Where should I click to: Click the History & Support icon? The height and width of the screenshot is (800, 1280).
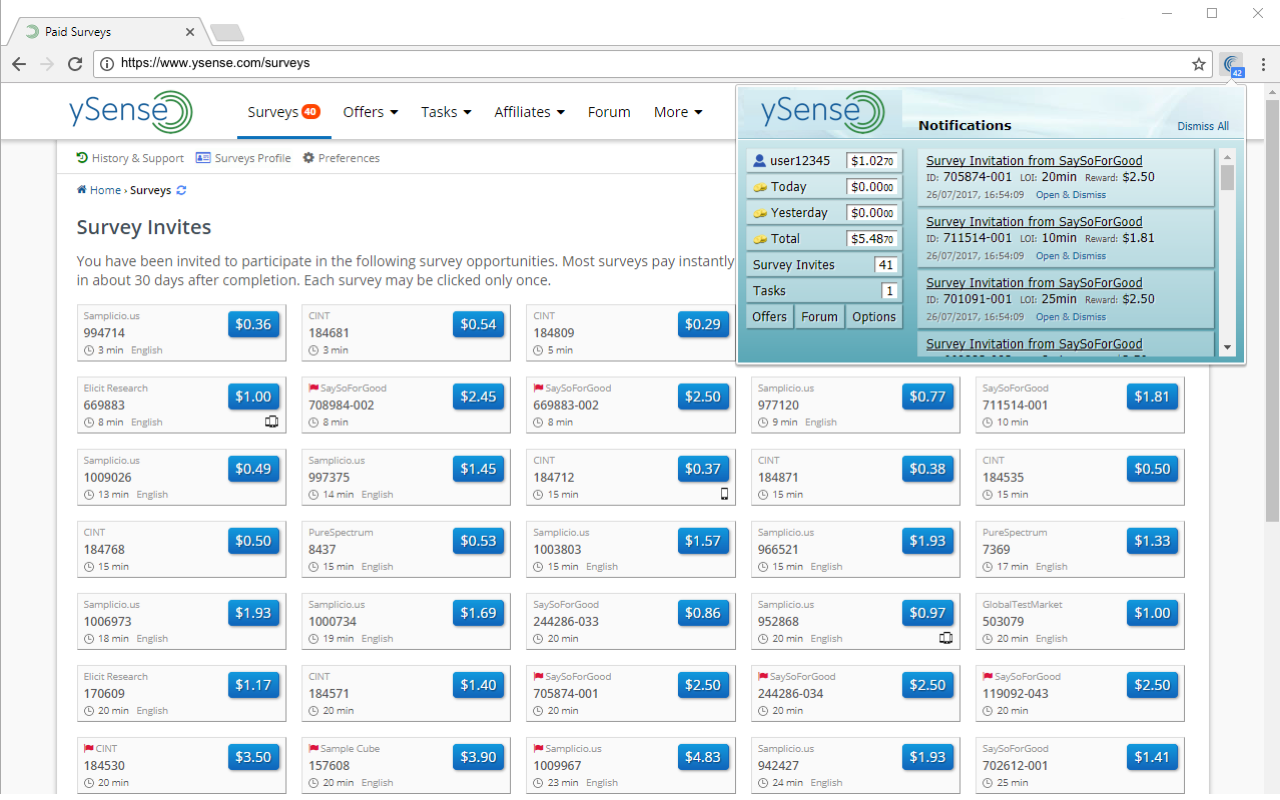pyautogui.click(x=81, y=158)
